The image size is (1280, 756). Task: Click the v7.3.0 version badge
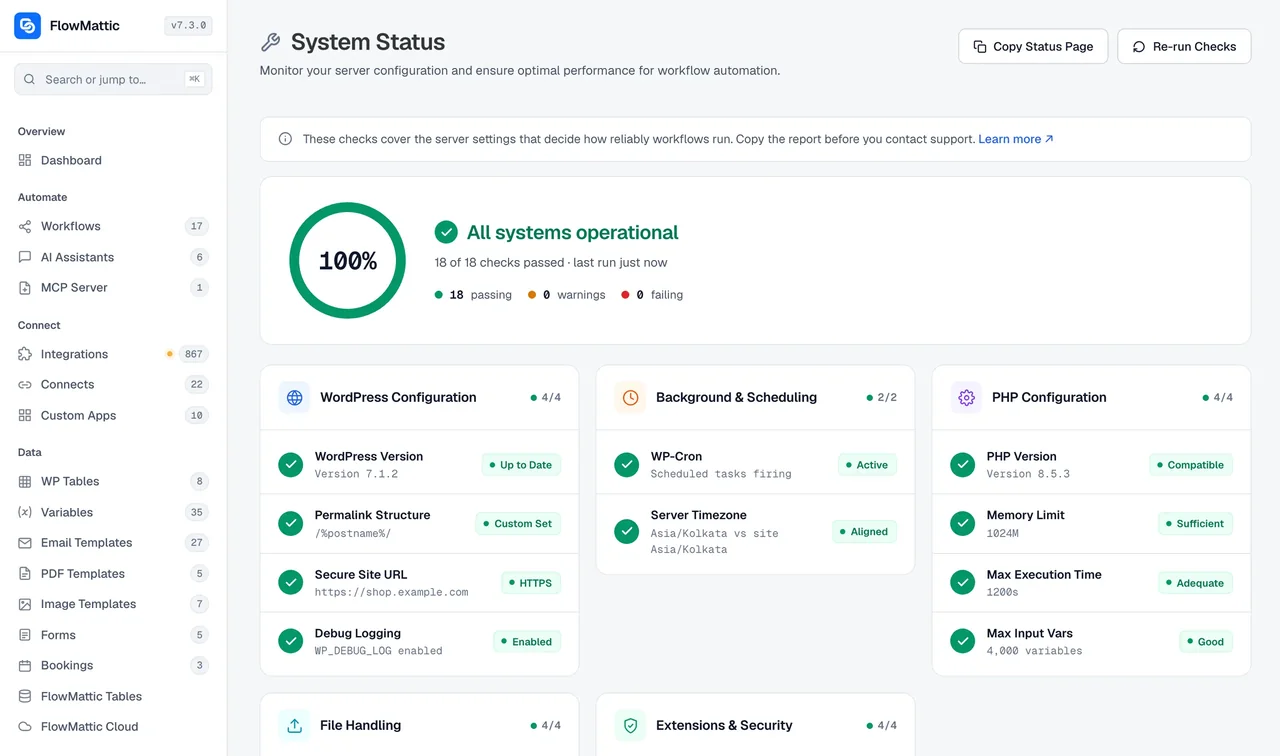coord(188,26)
